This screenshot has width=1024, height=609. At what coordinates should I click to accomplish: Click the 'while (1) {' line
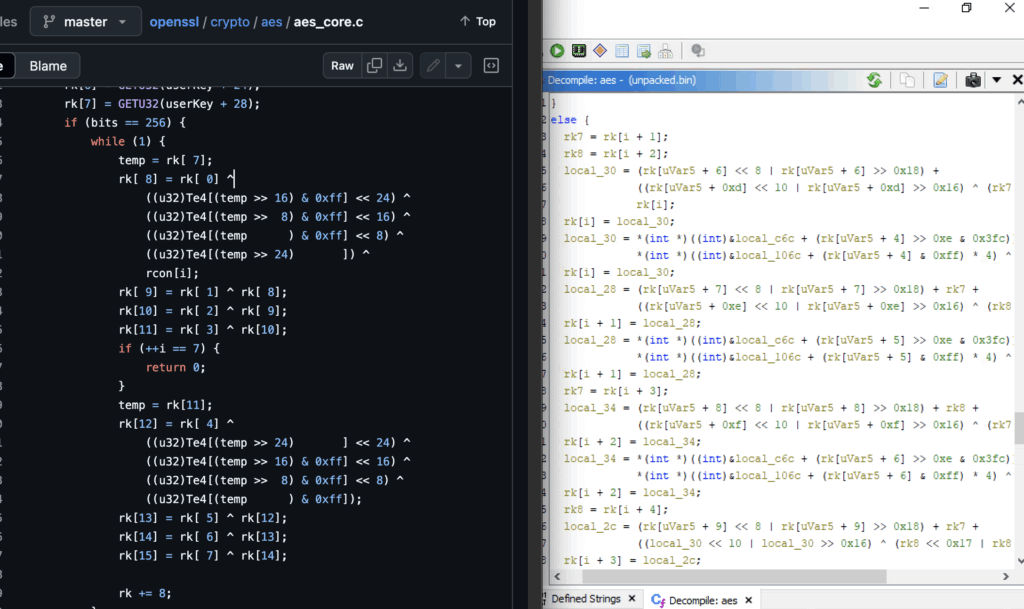tap(128, 141)
